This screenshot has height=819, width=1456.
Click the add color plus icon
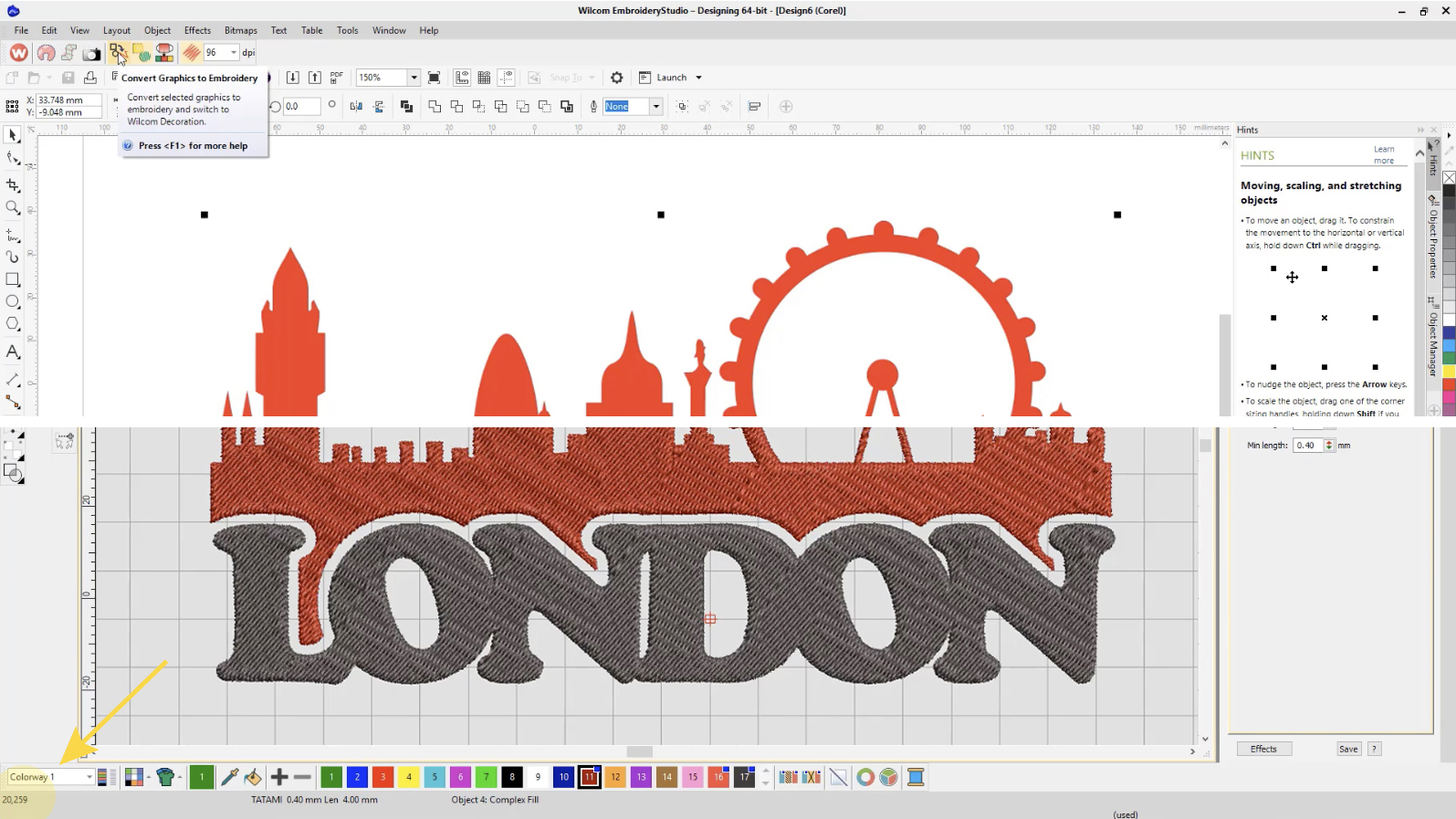click(x=279, y=777)
